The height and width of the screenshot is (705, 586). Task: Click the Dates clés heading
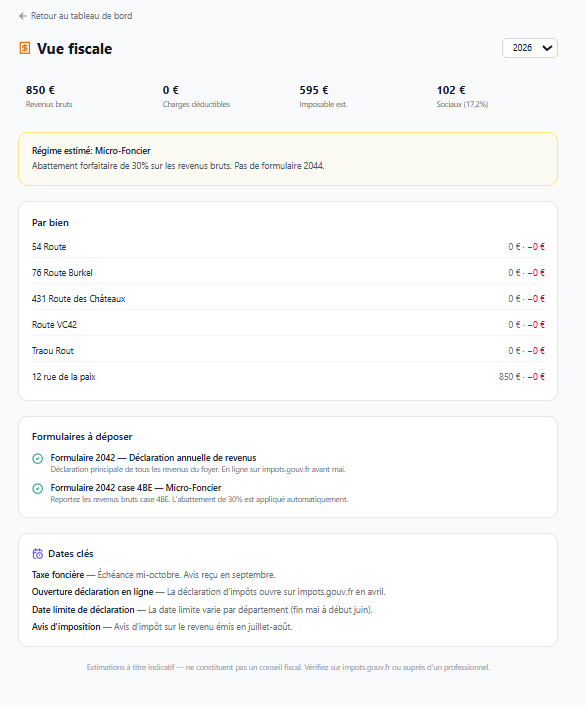[x=71, y=554]
